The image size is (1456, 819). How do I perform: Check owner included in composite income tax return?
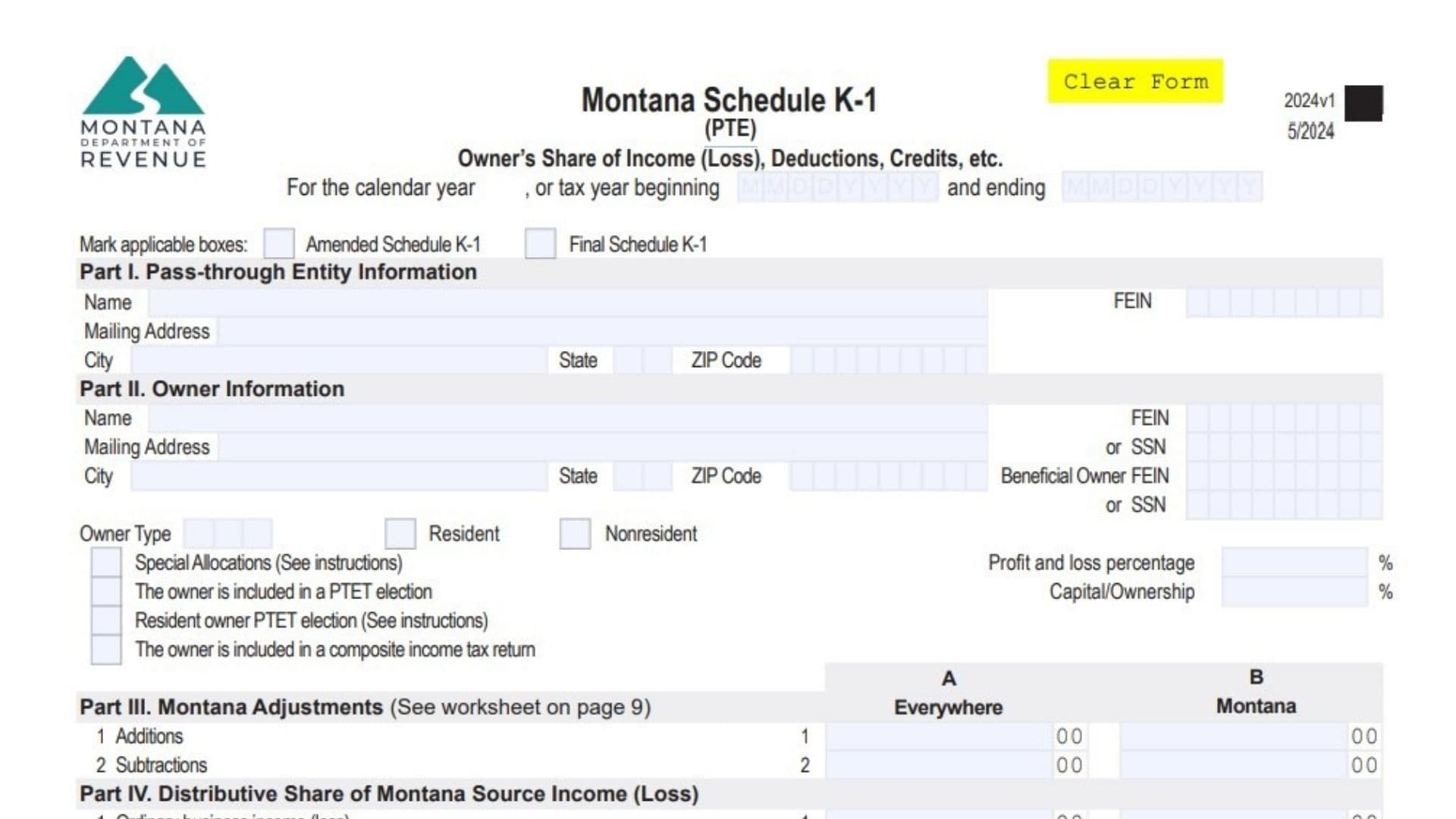(105, 649)
